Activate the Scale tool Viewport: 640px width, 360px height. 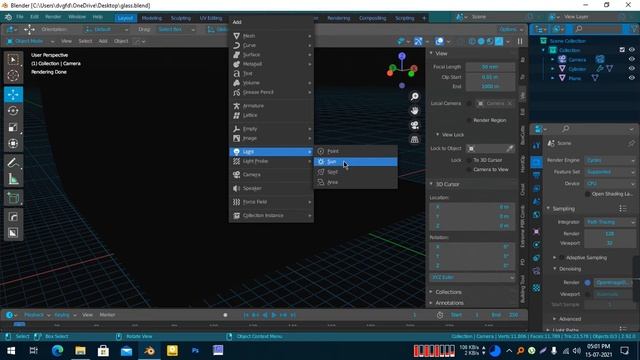13,127
